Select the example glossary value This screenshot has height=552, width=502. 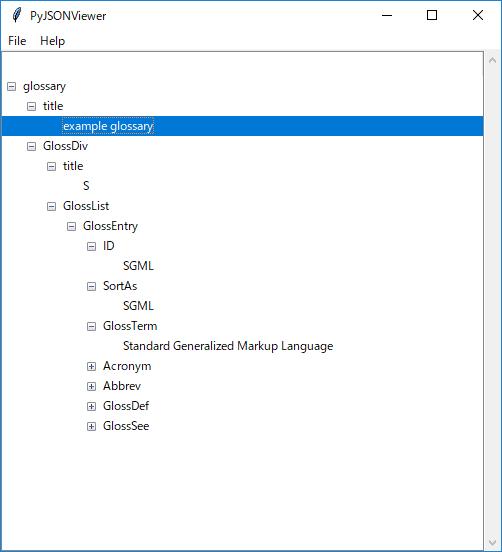pyautogui.click(x=108, y=126)
